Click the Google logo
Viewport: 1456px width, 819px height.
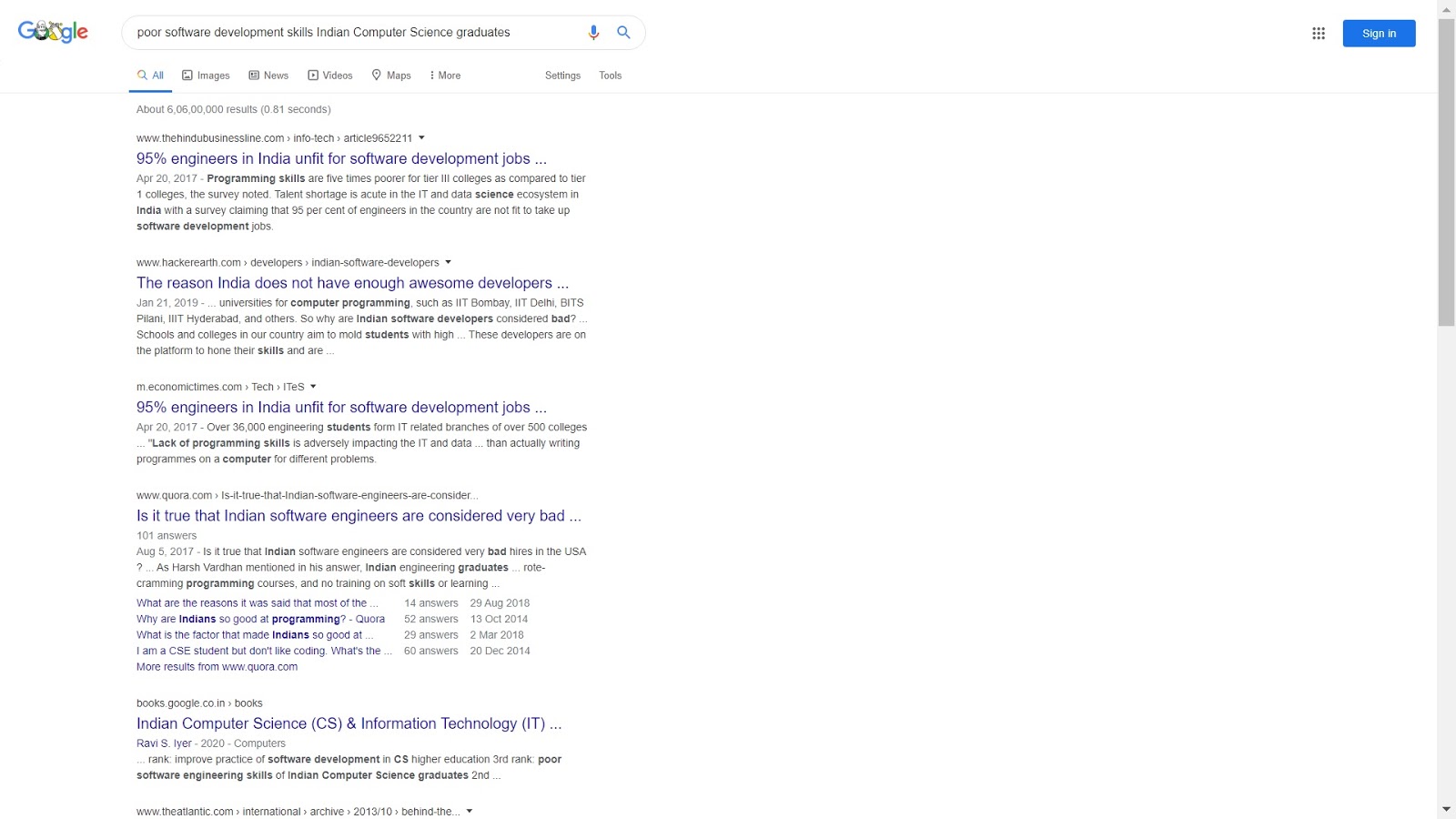(52, 30)
